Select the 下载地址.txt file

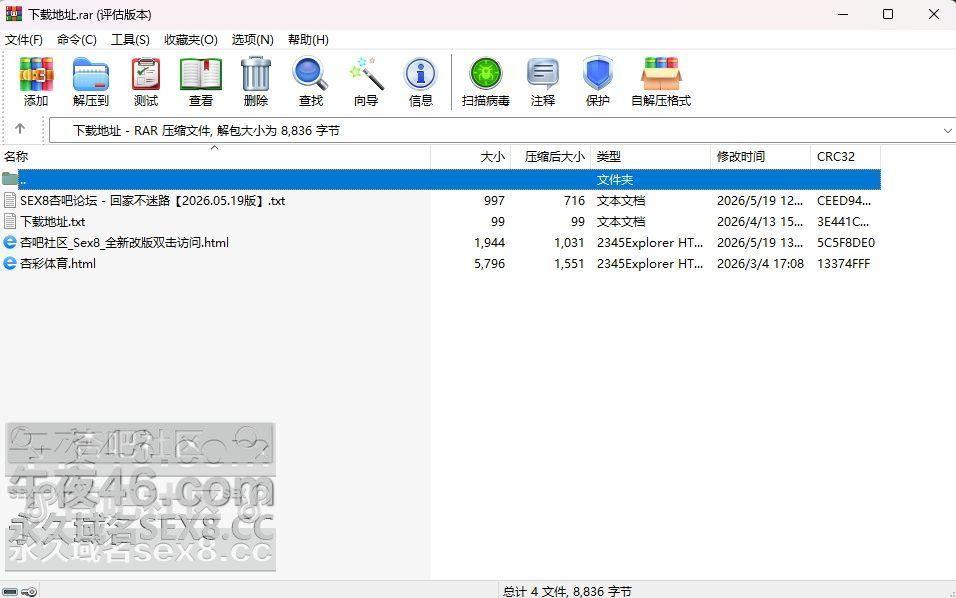[x=52, y=221]
